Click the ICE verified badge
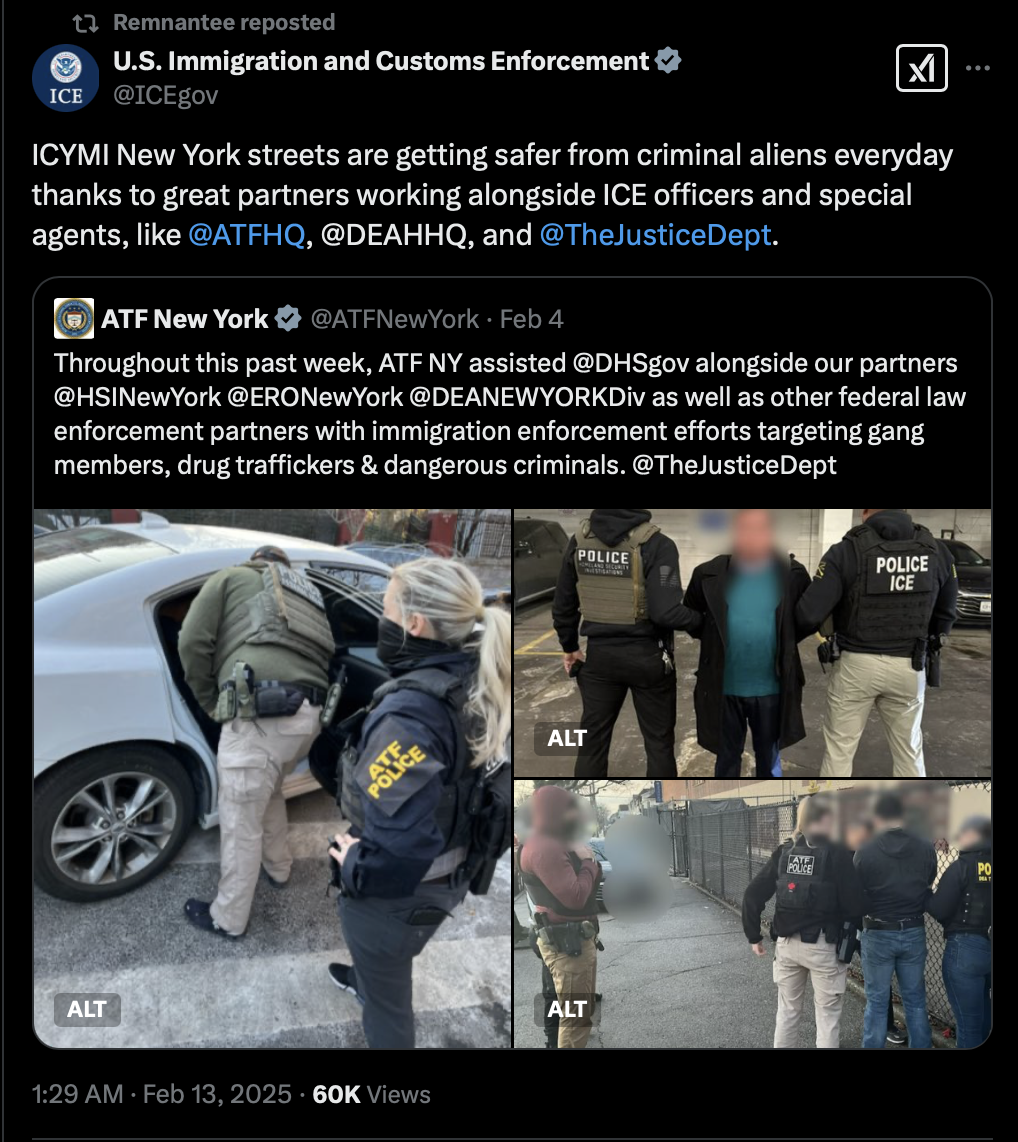This screenshot has height=1142, width=1018. [668, 60]
